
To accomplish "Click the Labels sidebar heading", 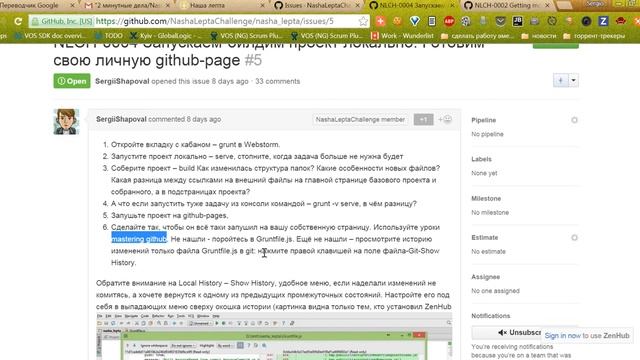I will tap(481, 159).
